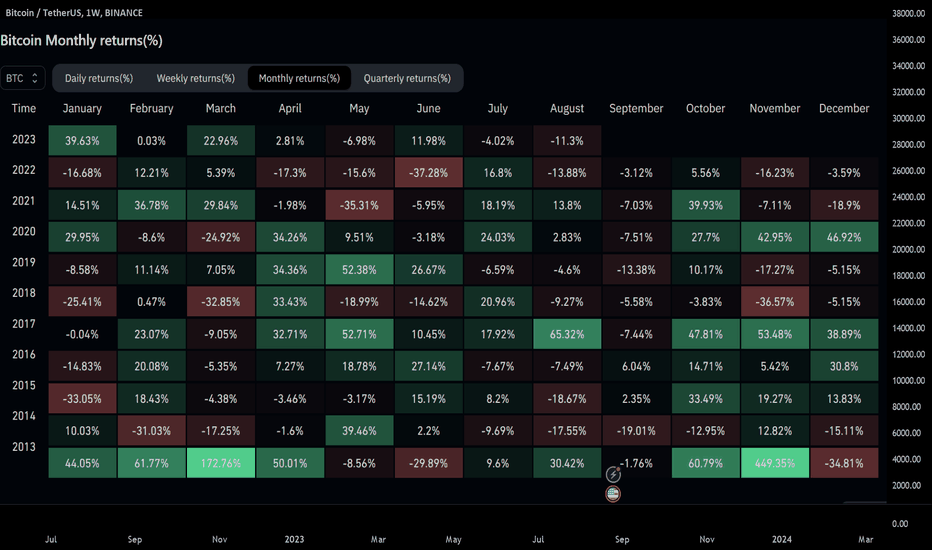
Task: Click the -37.28% June 2022 cell
Action: click(x=429, y=173)
